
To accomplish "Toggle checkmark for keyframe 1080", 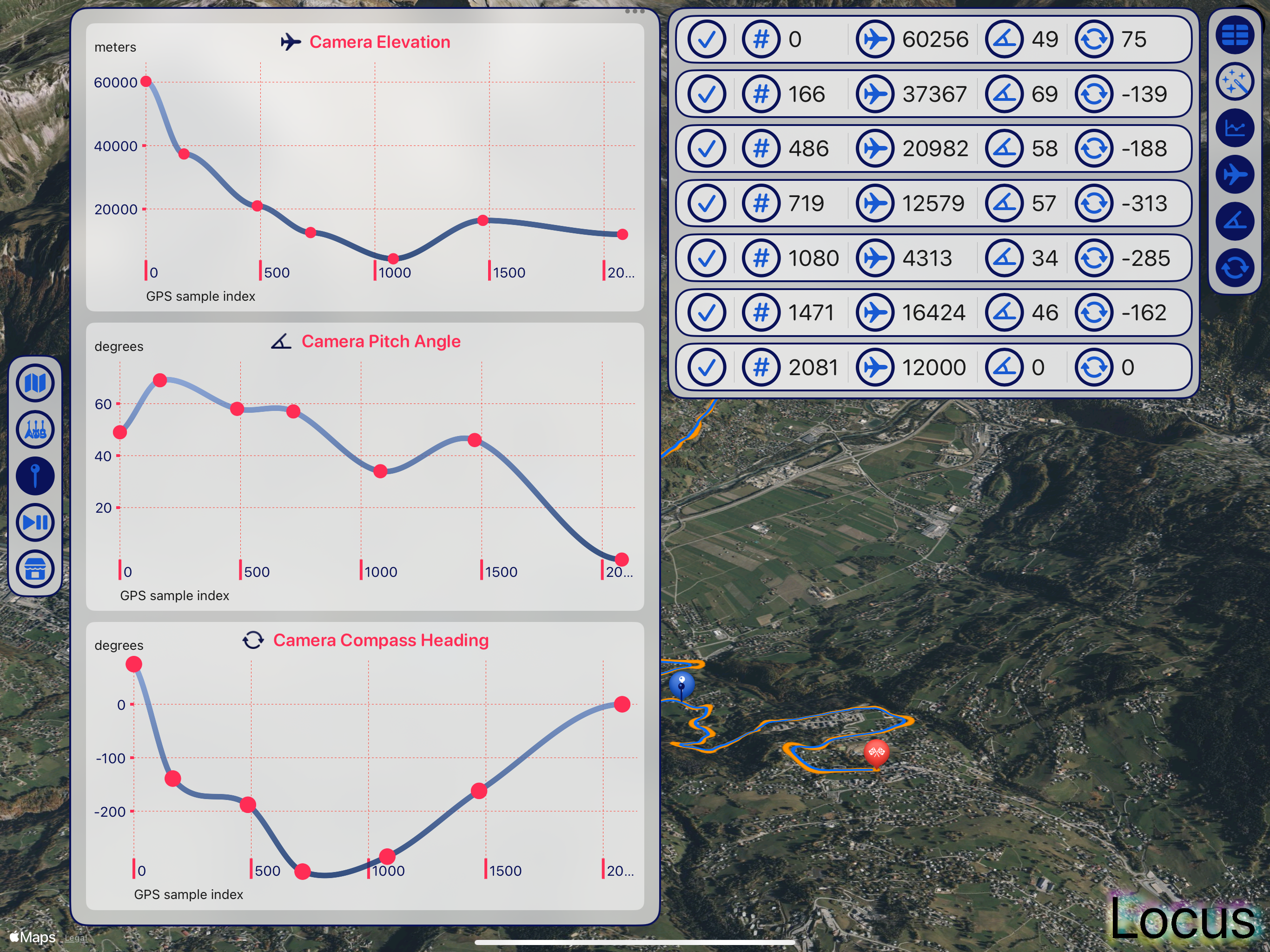I will [x=707, y=258].
